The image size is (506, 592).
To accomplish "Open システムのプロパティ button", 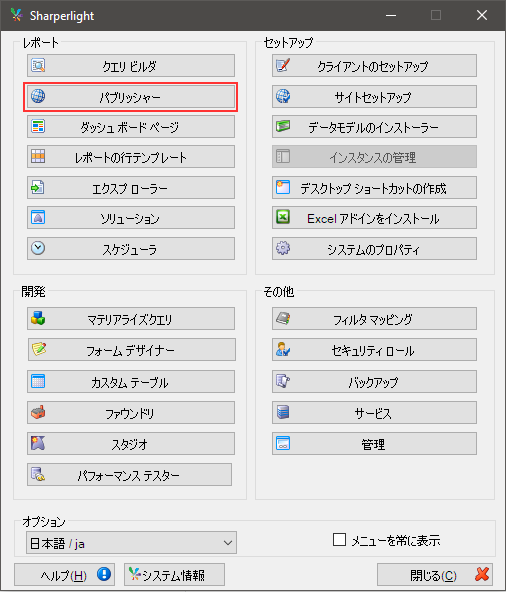I will click(374, 248).
